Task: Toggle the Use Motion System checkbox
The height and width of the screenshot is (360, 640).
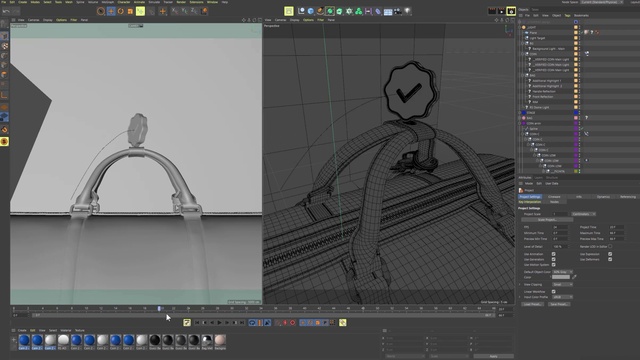Action: click(553, 264)
